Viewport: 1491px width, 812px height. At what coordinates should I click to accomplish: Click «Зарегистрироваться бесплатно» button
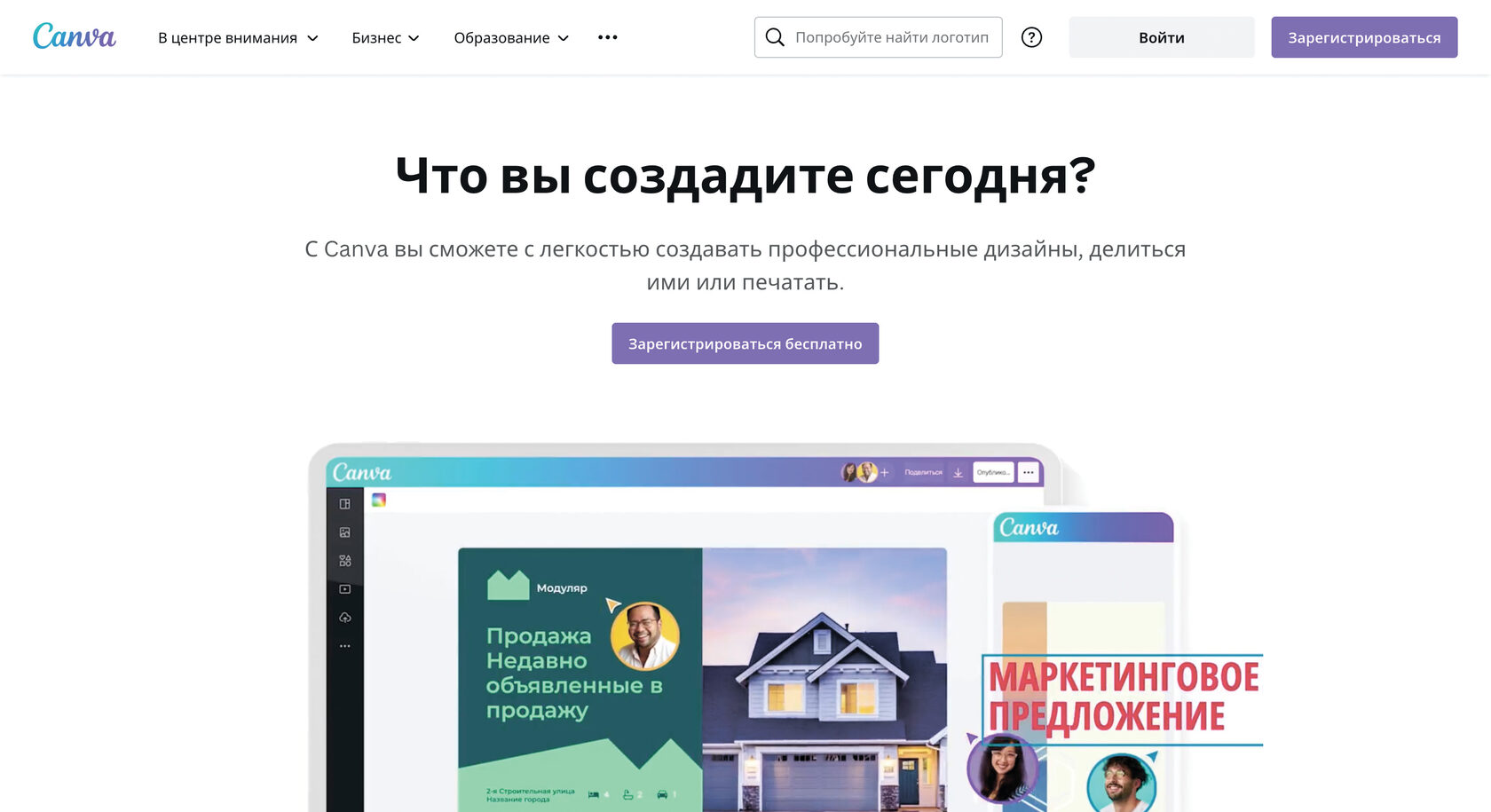[x=745, y=343]
